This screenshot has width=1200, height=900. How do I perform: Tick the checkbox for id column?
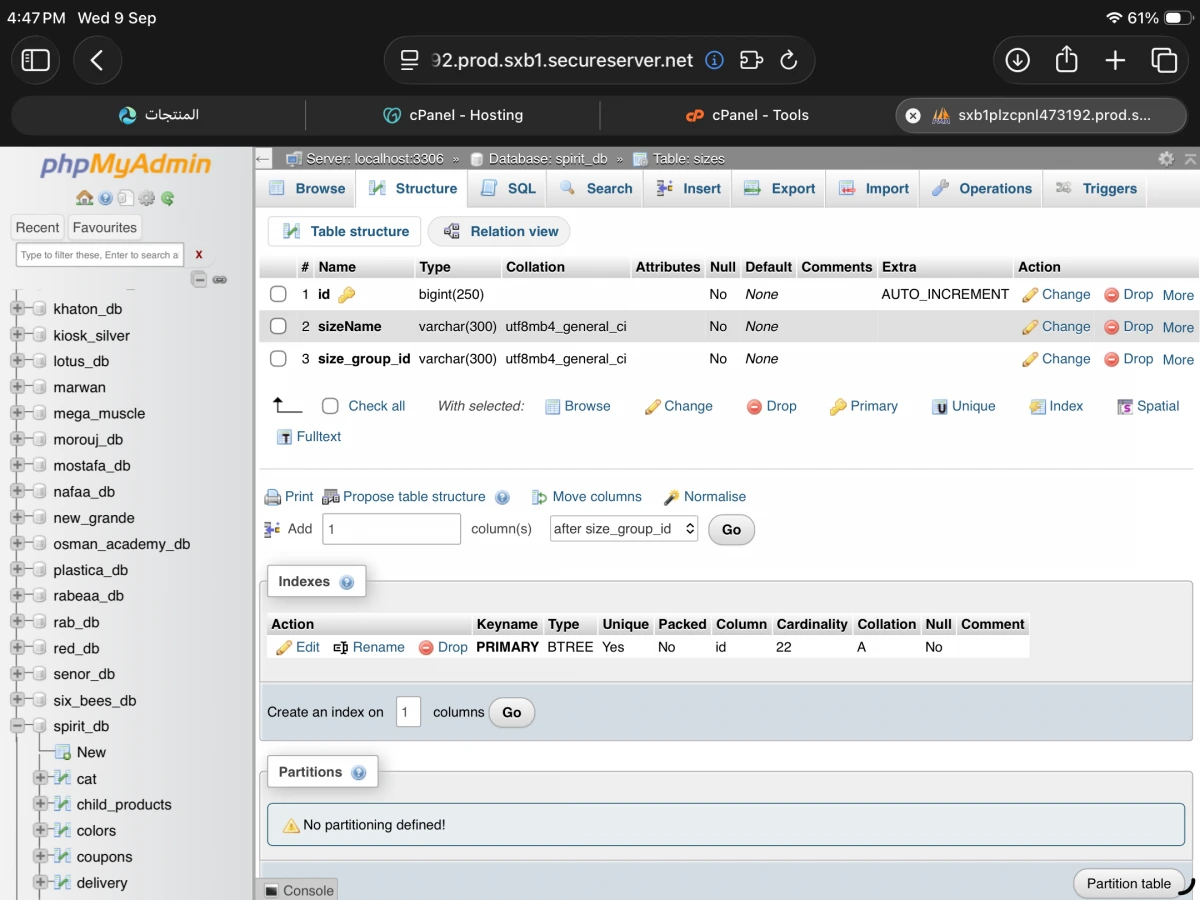pos(279,294)
